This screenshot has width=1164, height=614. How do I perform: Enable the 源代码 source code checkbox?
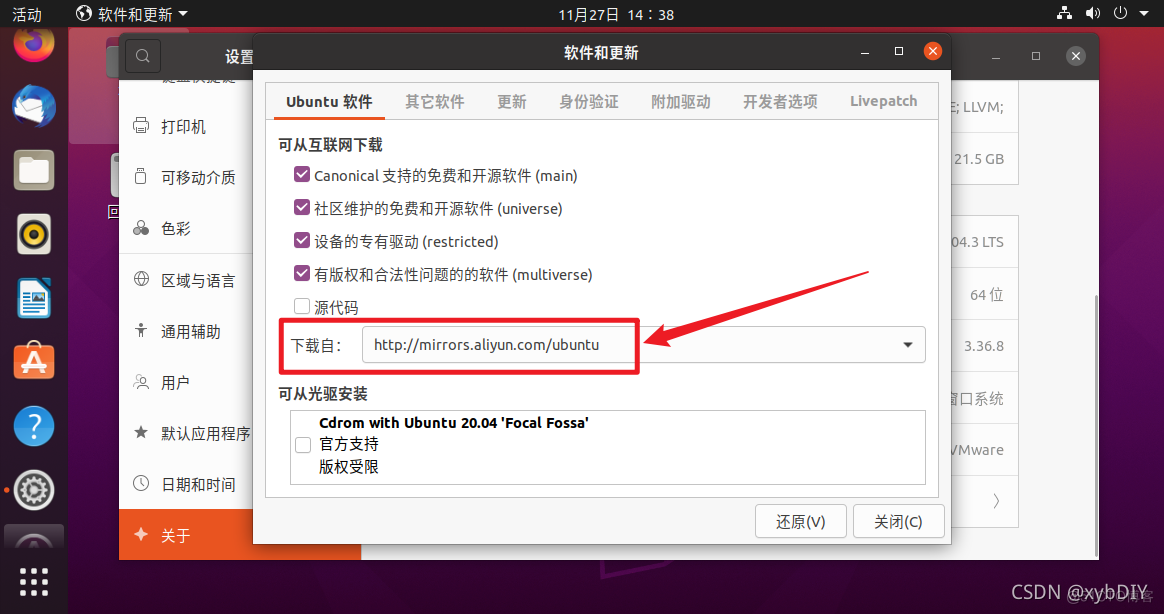302,306
